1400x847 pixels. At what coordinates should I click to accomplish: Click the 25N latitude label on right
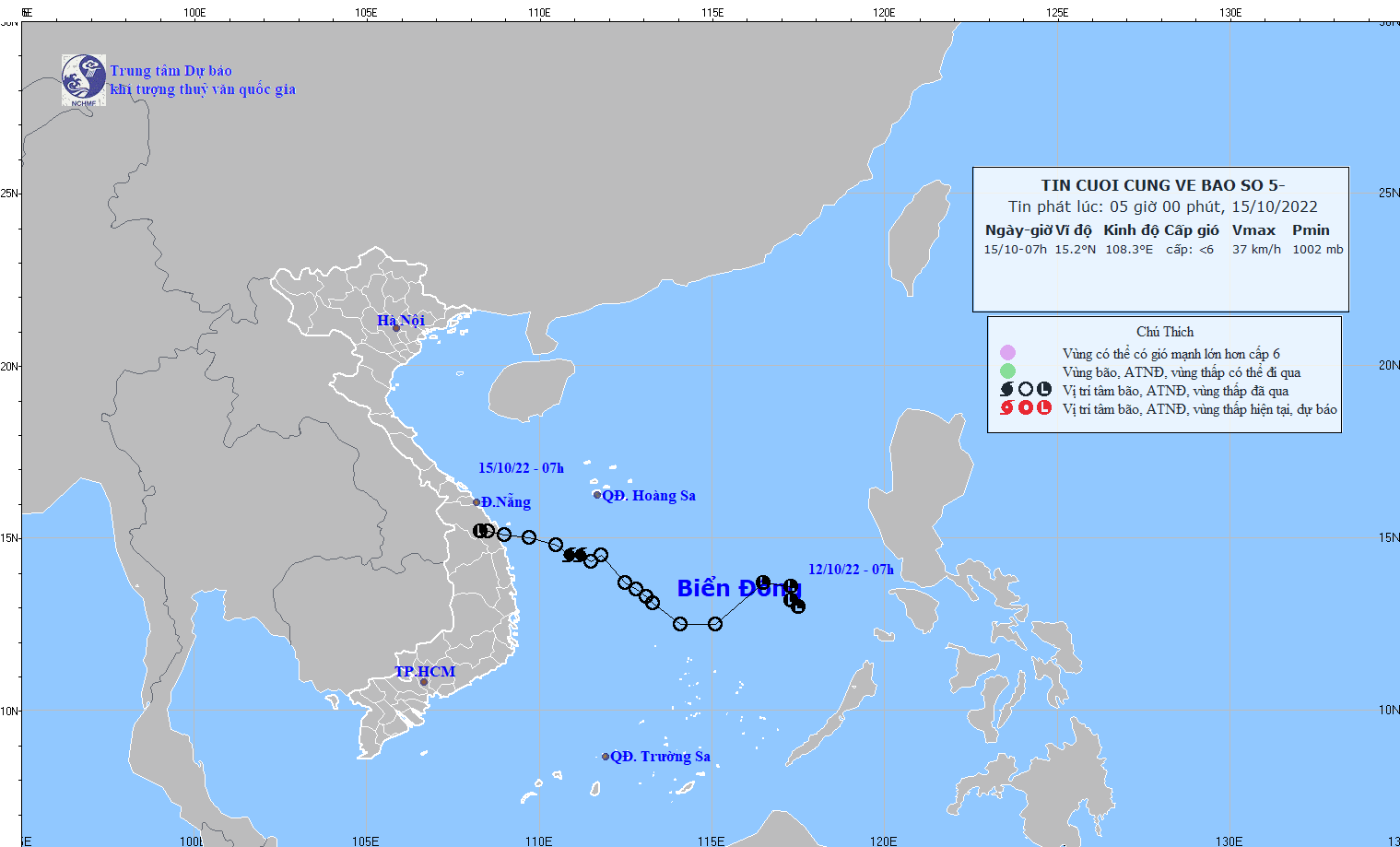tap(1388, 193)
